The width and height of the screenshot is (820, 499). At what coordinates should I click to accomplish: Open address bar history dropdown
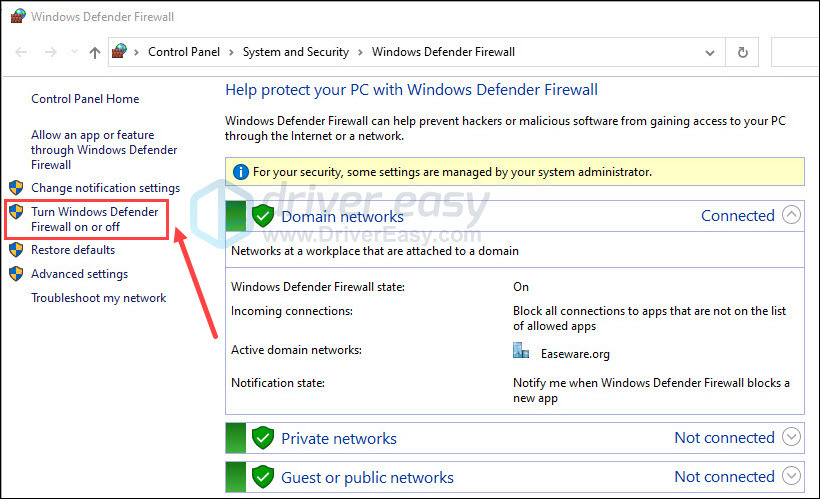point(709,53)
